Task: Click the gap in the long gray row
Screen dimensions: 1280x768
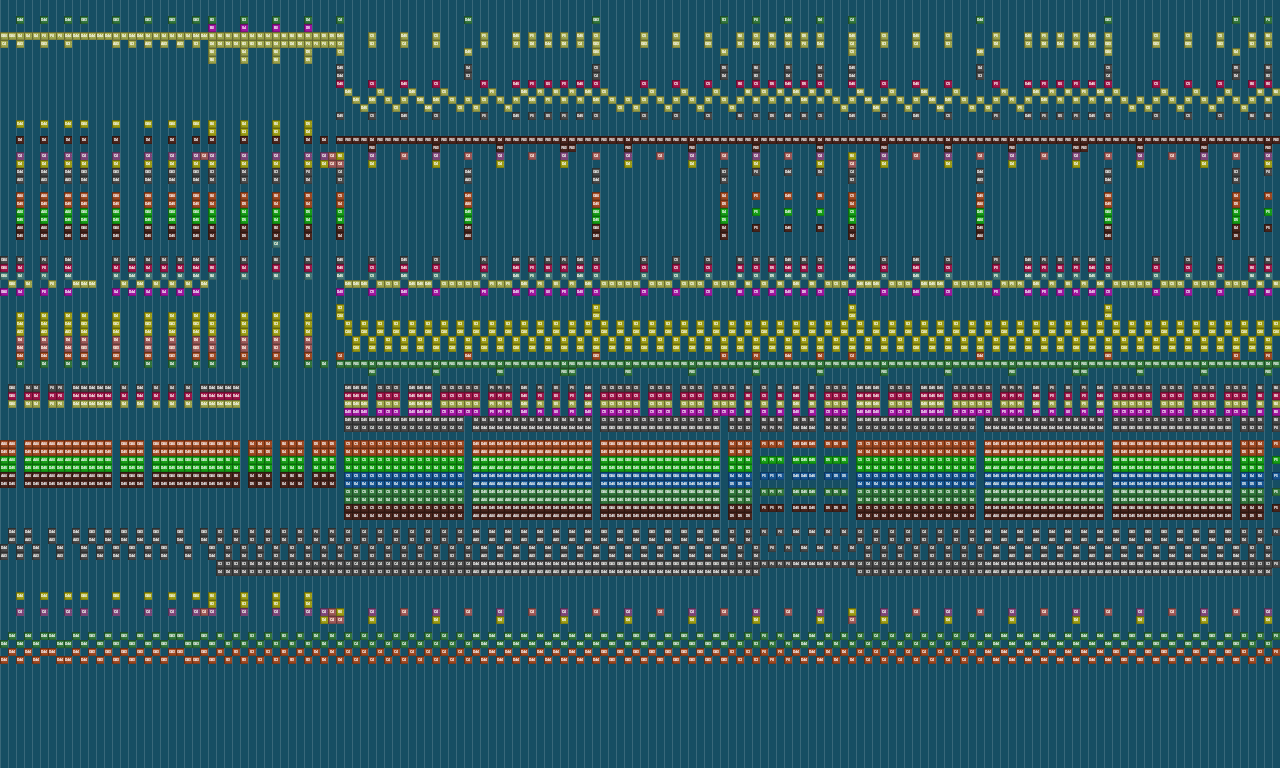Action: point(806,571)
